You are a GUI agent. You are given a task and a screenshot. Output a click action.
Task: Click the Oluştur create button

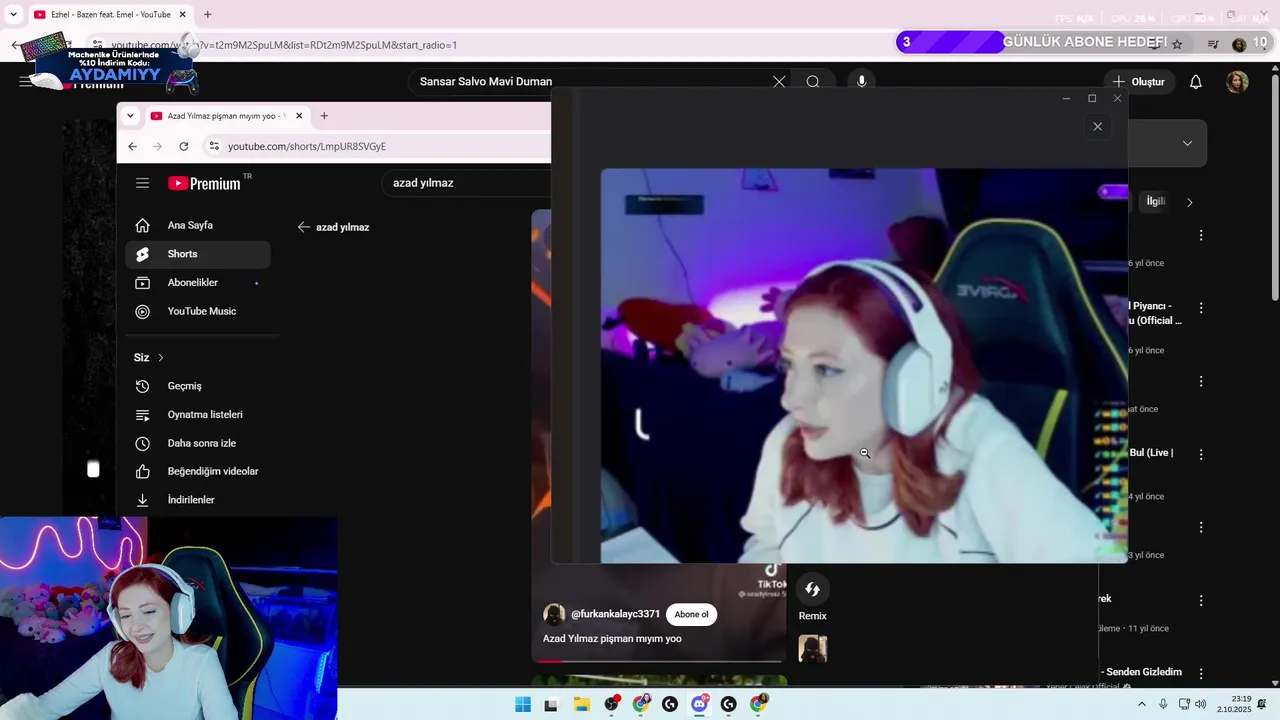1138,82
